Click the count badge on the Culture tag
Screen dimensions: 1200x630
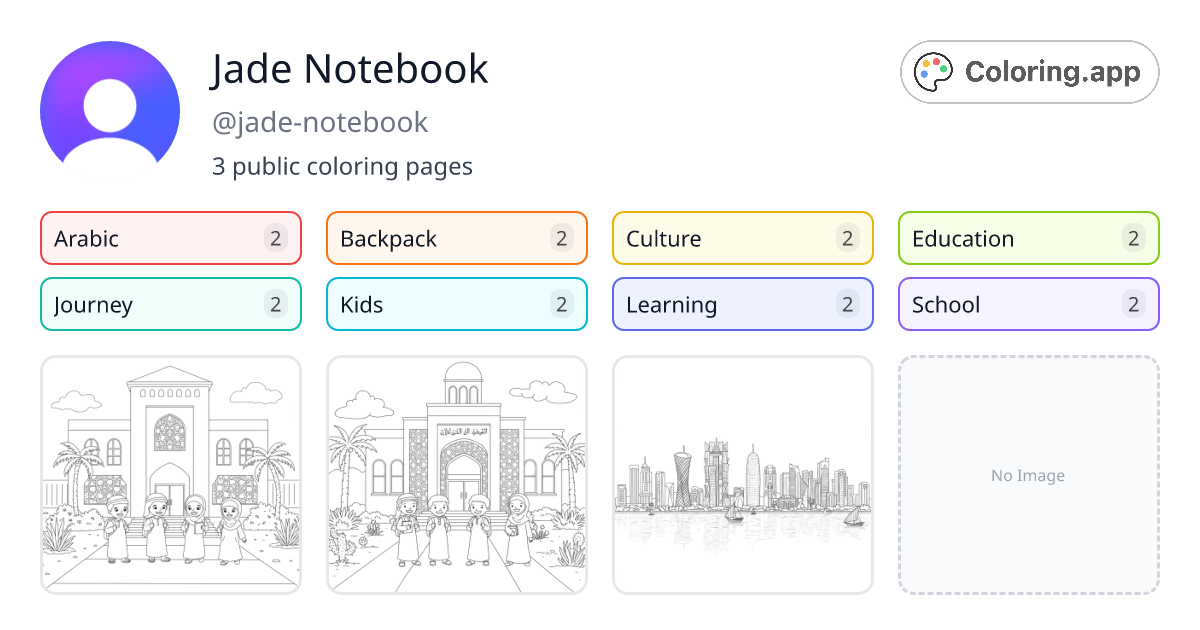[847, 238]
